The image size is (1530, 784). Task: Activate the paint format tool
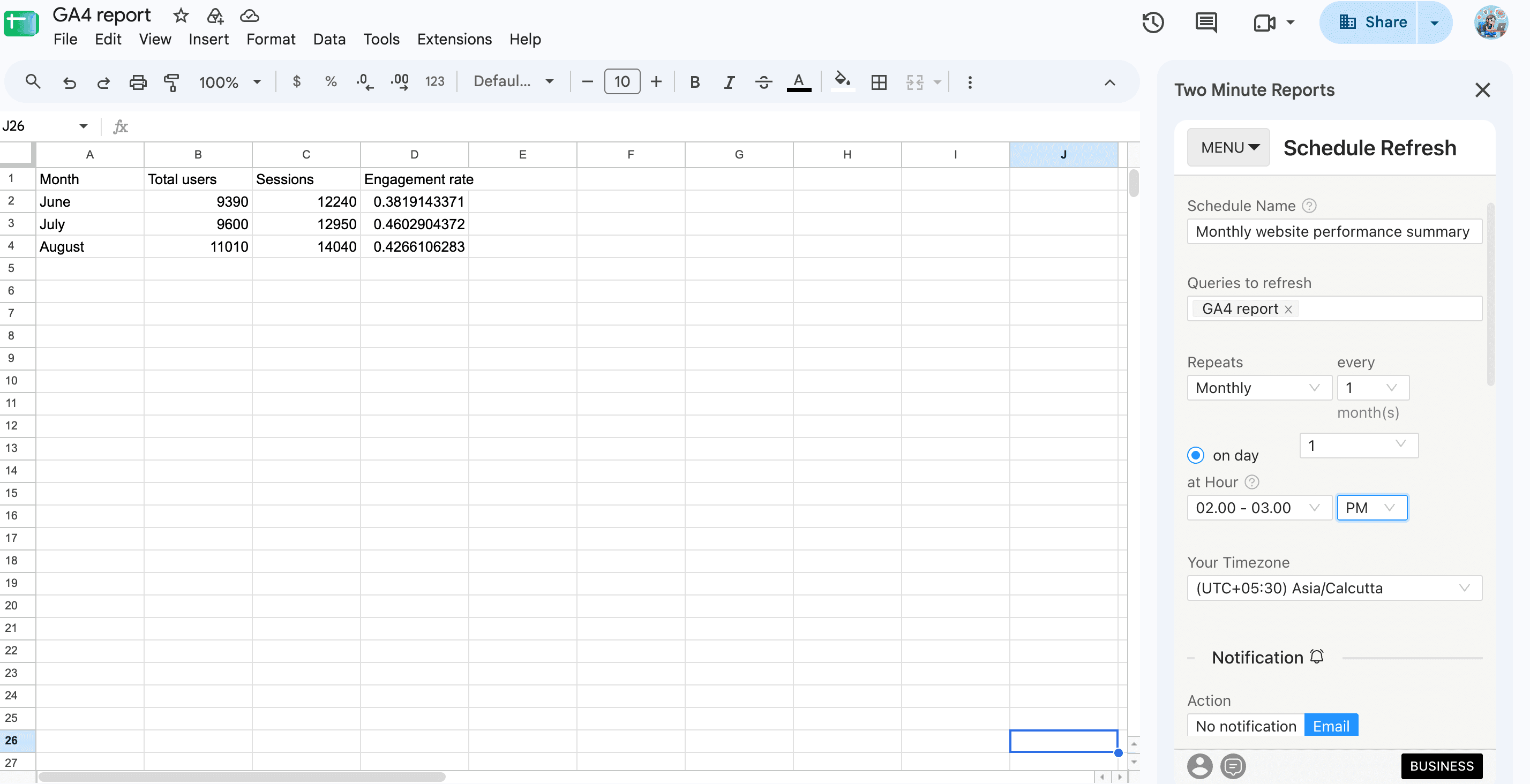[171, 82]
